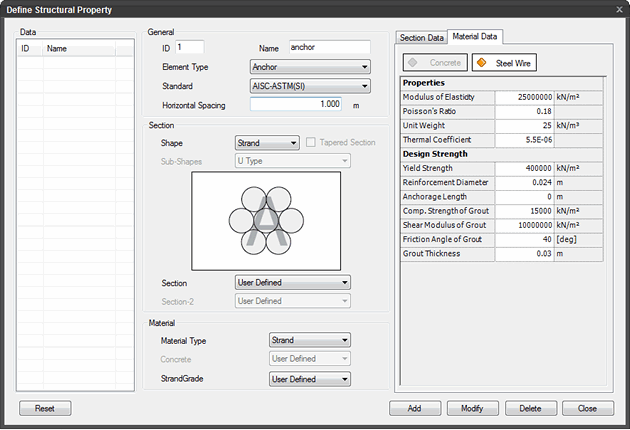Screen dimensions: 630x430
Task: Click the Name field containing anchor
Action: tap(329, 47)
